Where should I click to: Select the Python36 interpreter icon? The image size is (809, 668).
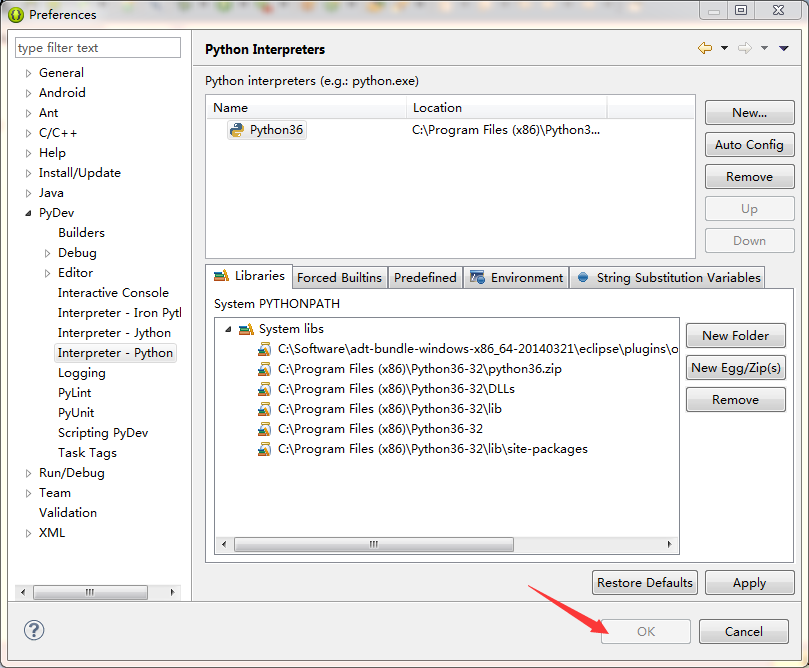click(237, 130)
